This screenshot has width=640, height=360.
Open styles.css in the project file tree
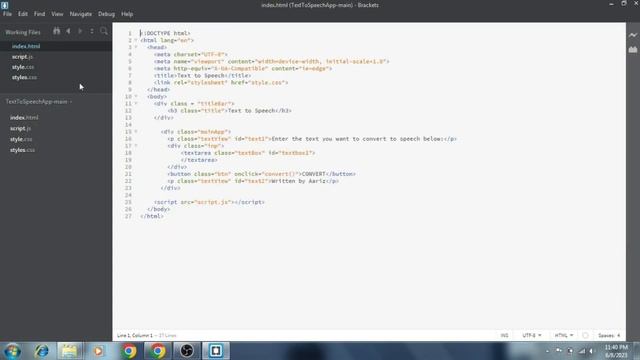coord(22,150)
